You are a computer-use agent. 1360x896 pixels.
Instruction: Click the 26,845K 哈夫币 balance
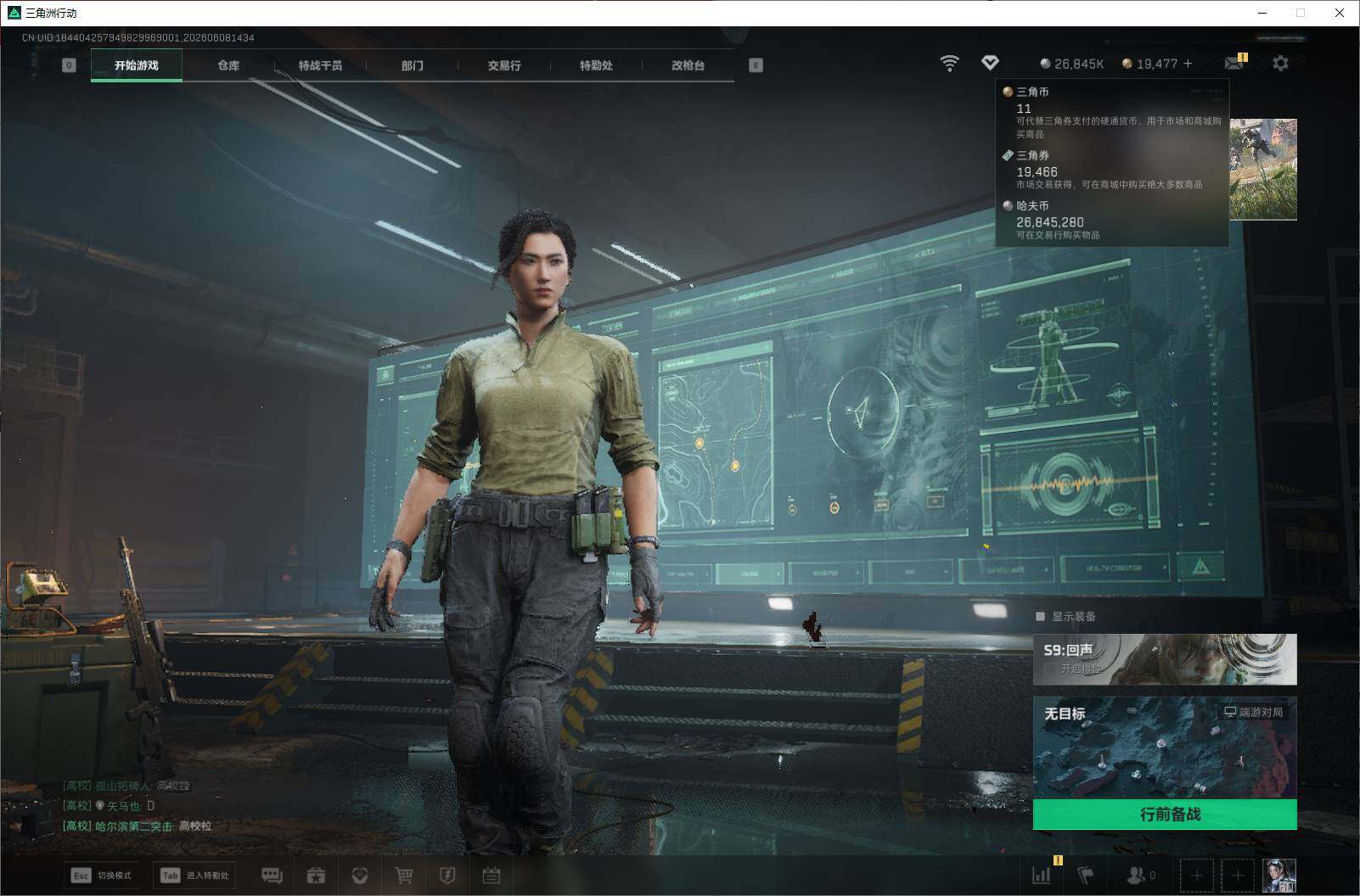pos(1072,64)
